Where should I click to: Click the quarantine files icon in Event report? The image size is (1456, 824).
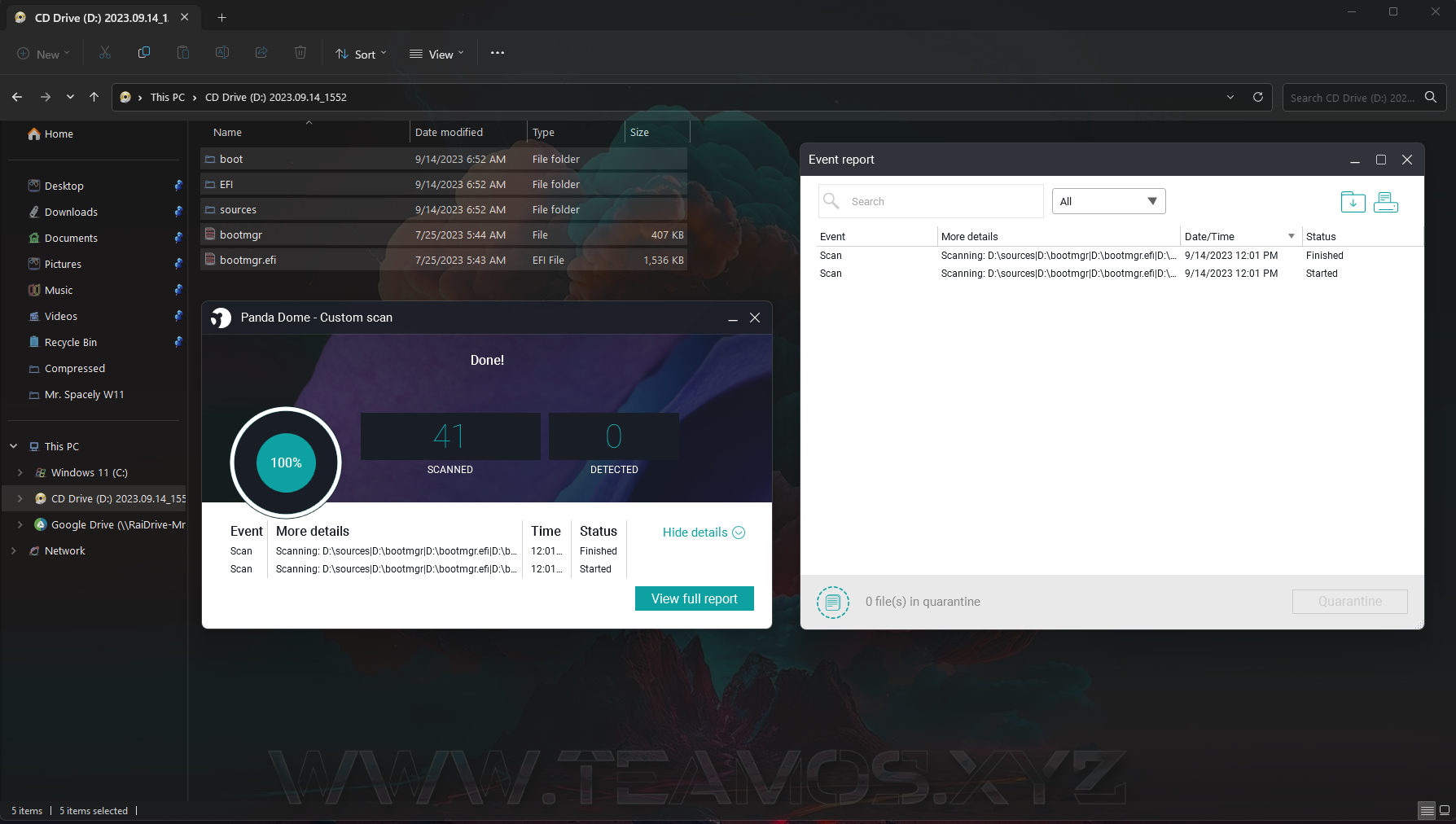click(832, 603)
